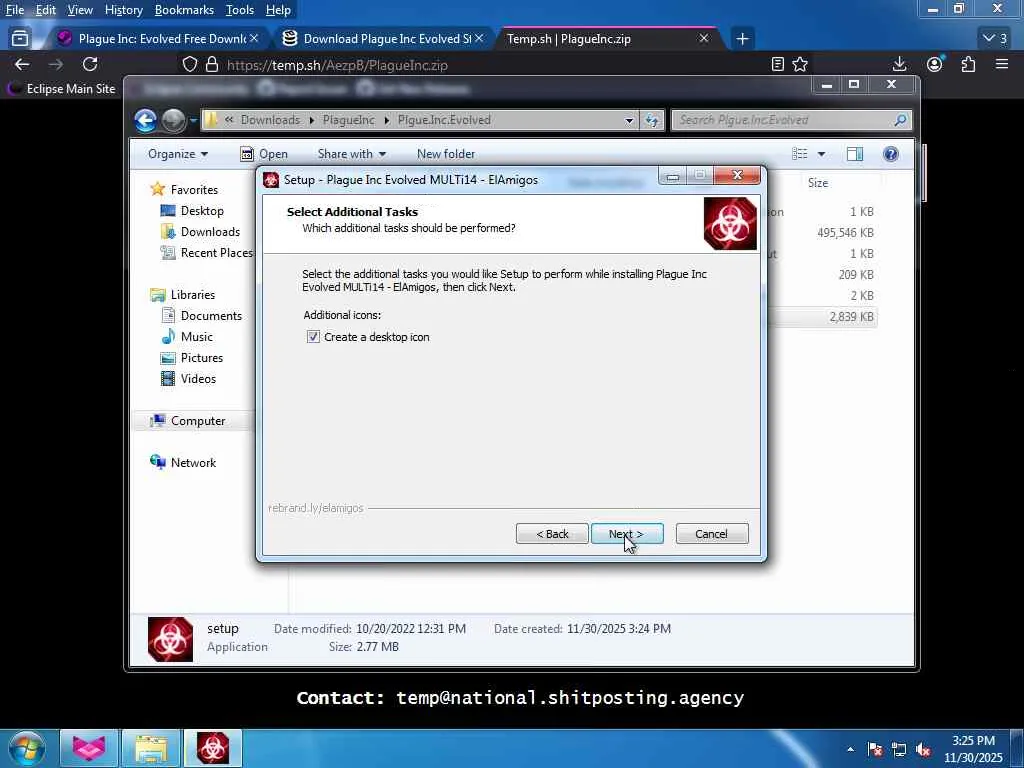Click Explorer back navigation arrow
This screenshot has width=1024, height=768.
(x=146, y=120)
